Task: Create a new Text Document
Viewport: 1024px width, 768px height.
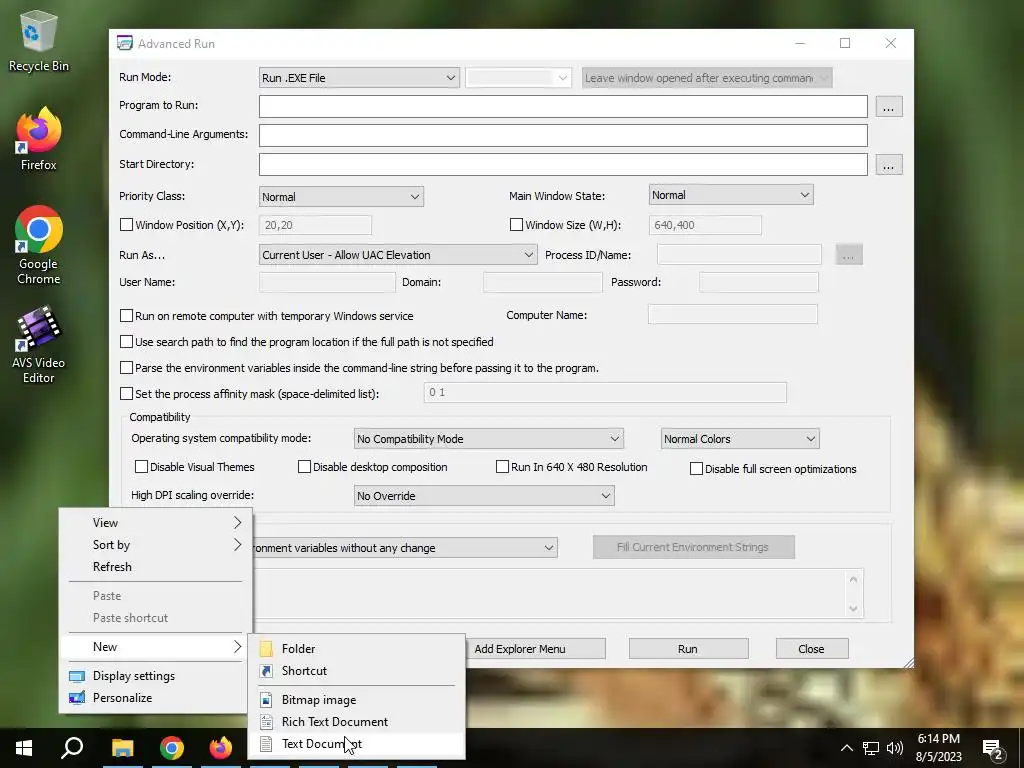Action: point(357,744)
